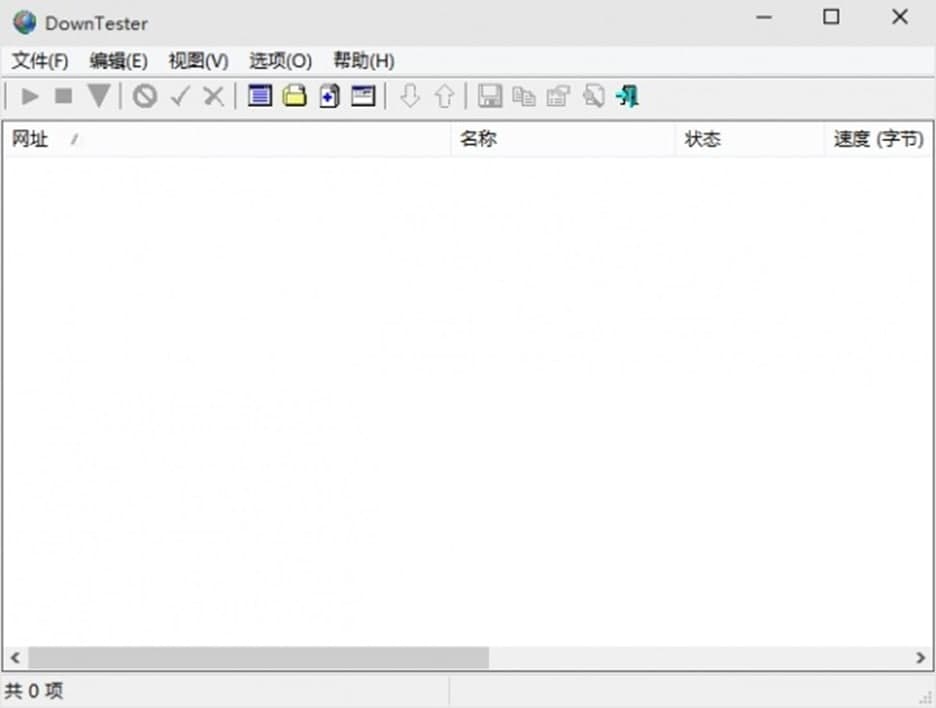Click the DownTester globe title icon
The height and width of the screenshot is (708, 936).
[x=25, y=23]
